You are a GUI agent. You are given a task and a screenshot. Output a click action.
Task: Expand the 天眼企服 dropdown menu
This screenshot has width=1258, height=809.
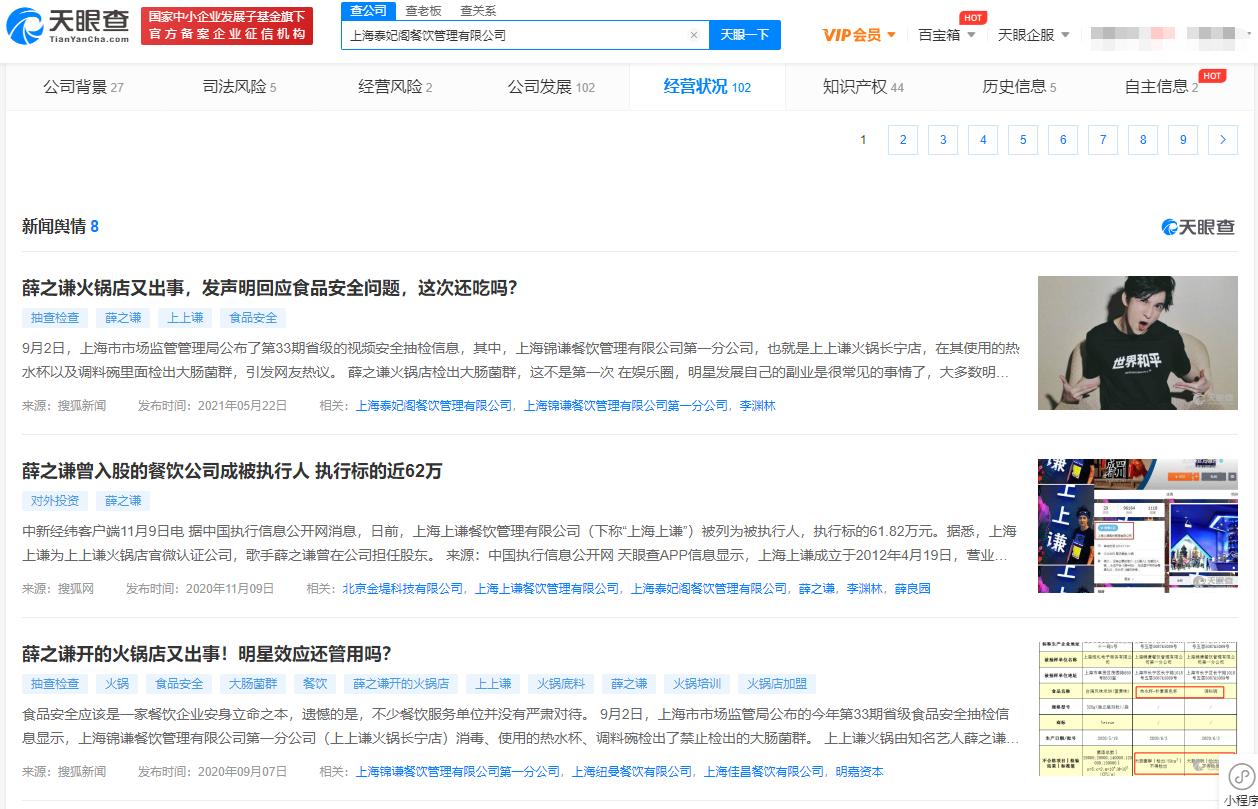(x=1034, y=35)
